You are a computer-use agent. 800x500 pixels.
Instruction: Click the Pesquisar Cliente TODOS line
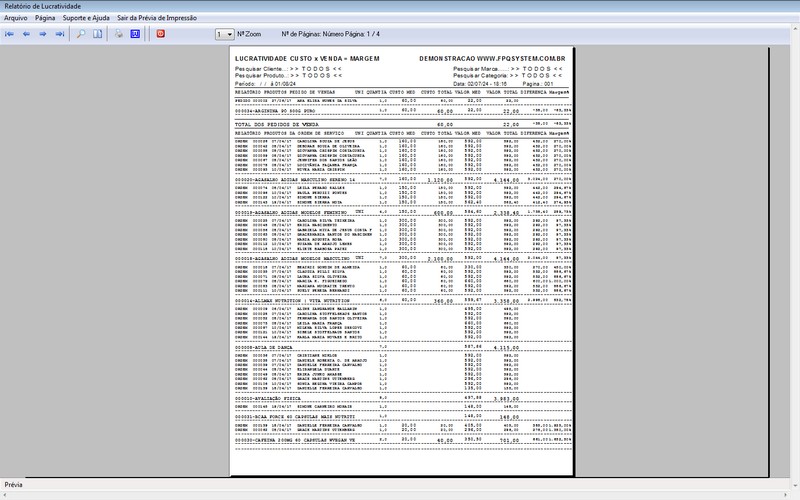pos(288,69)
